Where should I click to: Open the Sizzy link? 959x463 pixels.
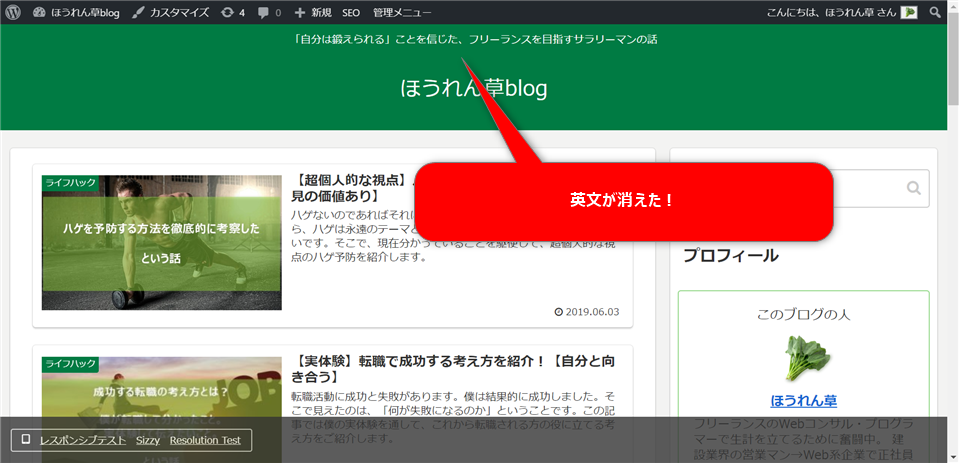(x=148, y=440)
